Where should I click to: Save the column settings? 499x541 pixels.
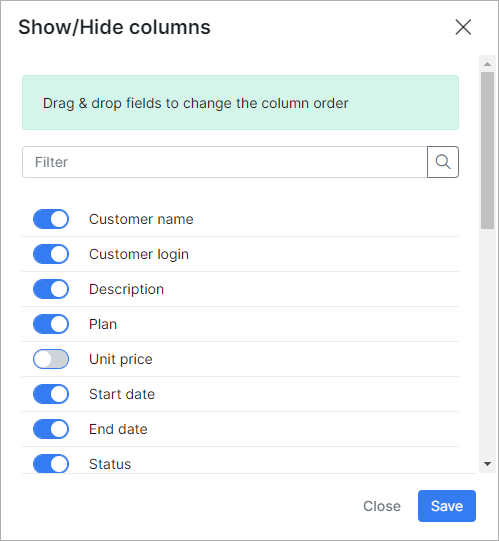coord(447,506)
